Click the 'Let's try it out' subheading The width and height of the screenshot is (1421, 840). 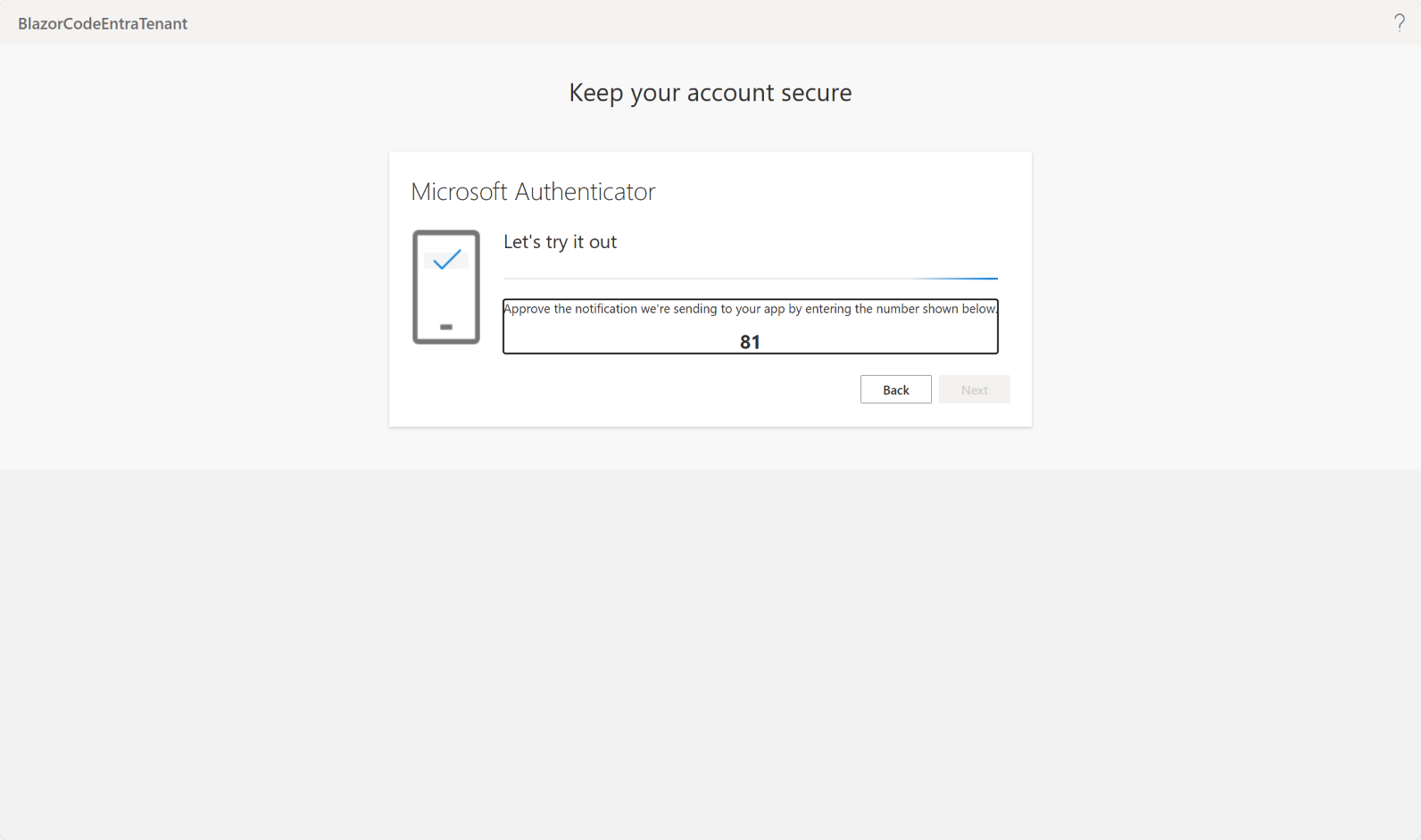point(560,242)
